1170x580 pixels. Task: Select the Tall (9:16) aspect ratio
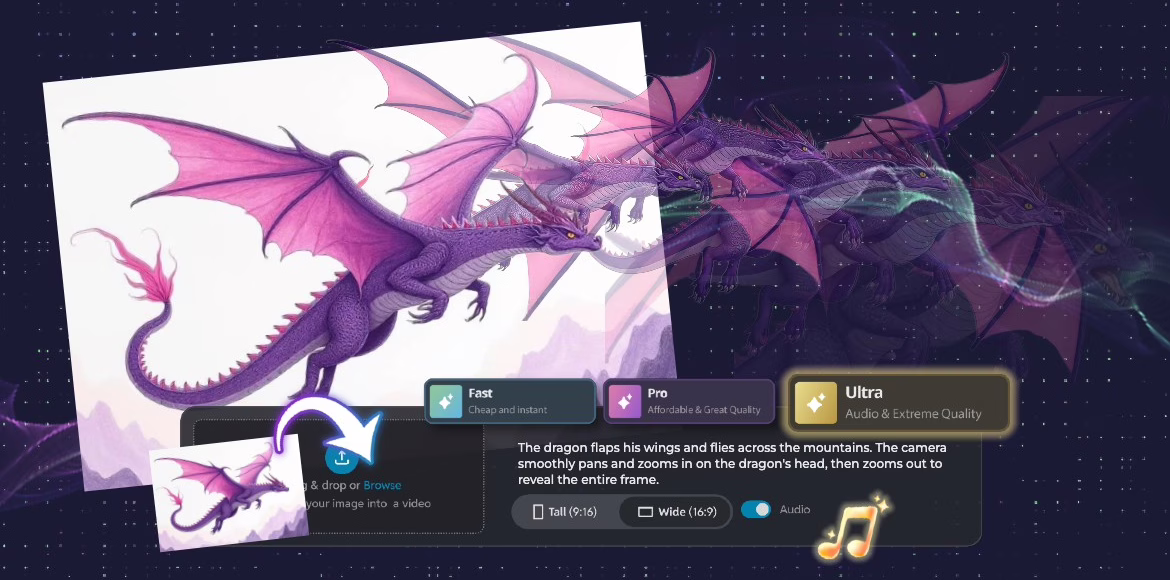(x=564, y=511)
